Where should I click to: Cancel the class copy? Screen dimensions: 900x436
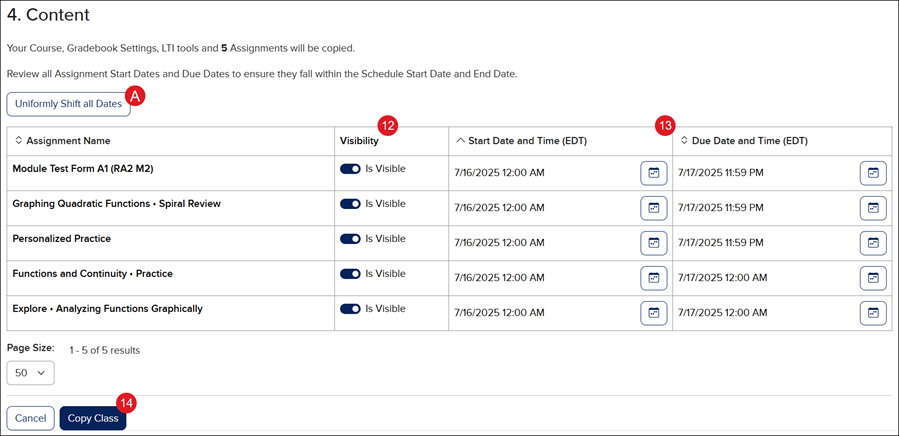pos(30,418)
